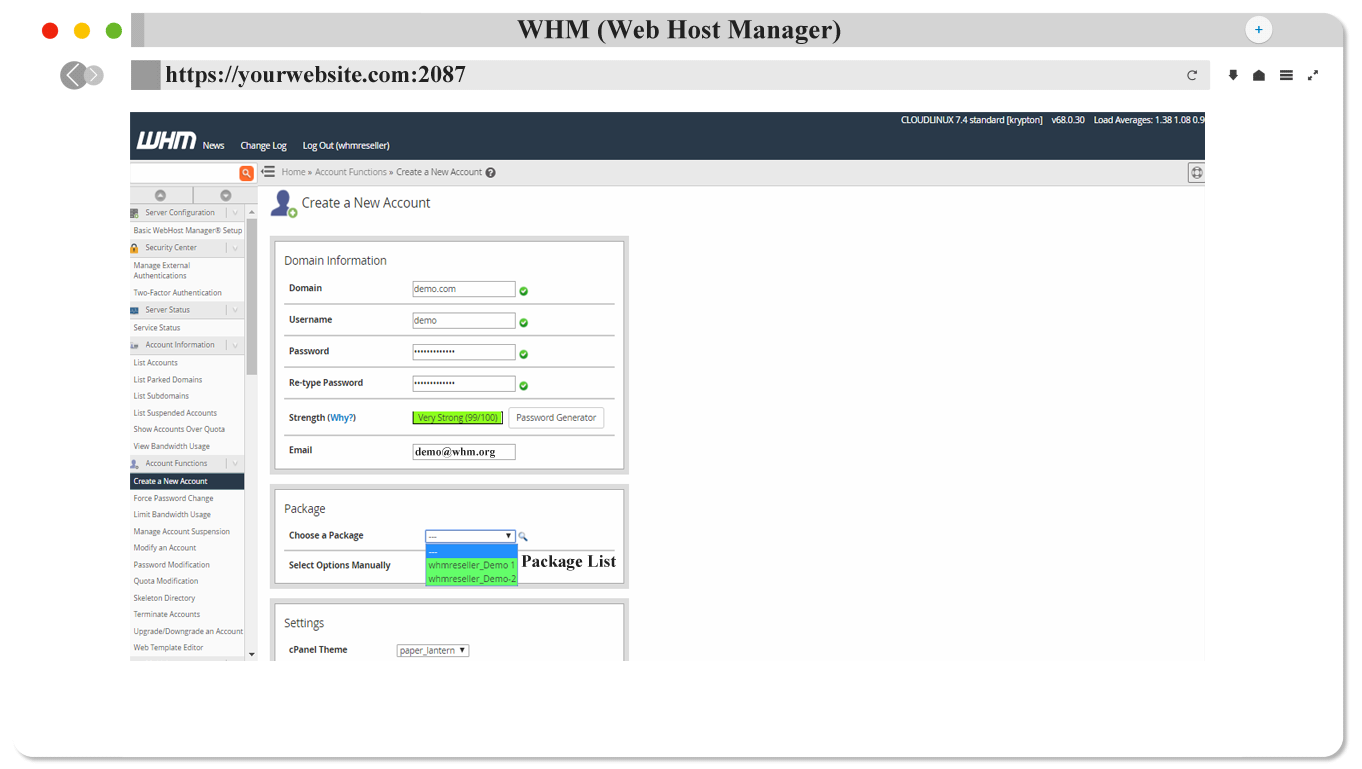This screenshot has width=1362, height=769.
Task: Open Force Password Change link
Action: (174, 498)
